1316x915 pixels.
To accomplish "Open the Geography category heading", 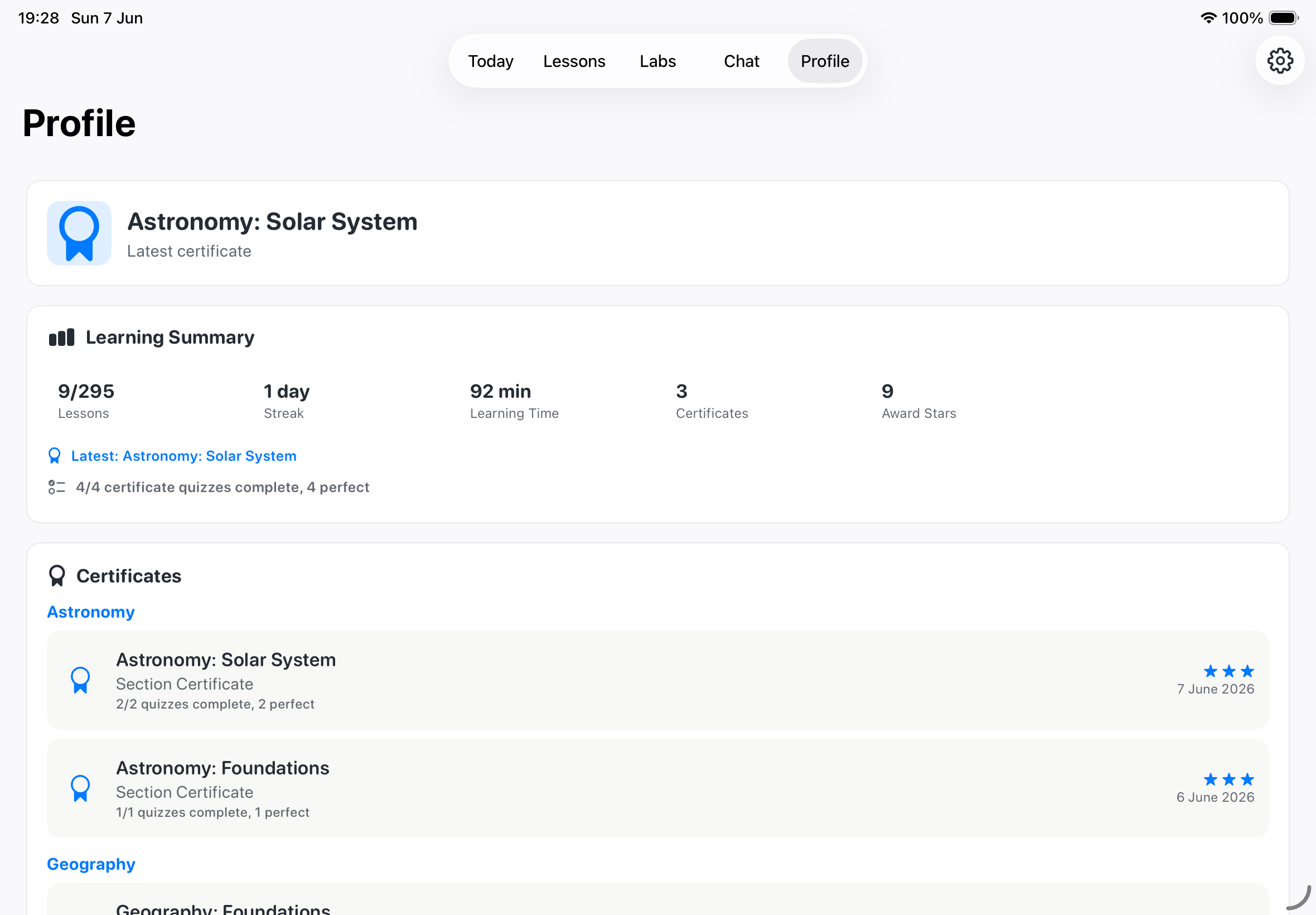I will tap(91, 864).
